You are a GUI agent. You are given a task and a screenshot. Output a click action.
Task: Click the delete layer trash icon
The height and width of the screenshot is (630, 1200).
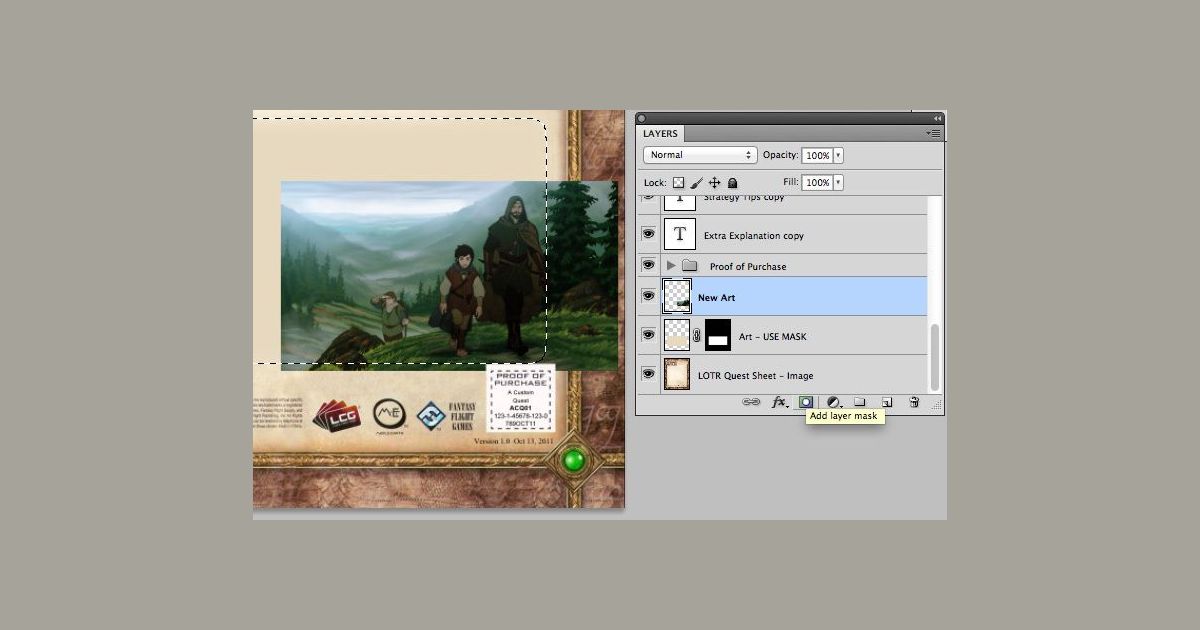pyautogui.click(x=914, y=402)
